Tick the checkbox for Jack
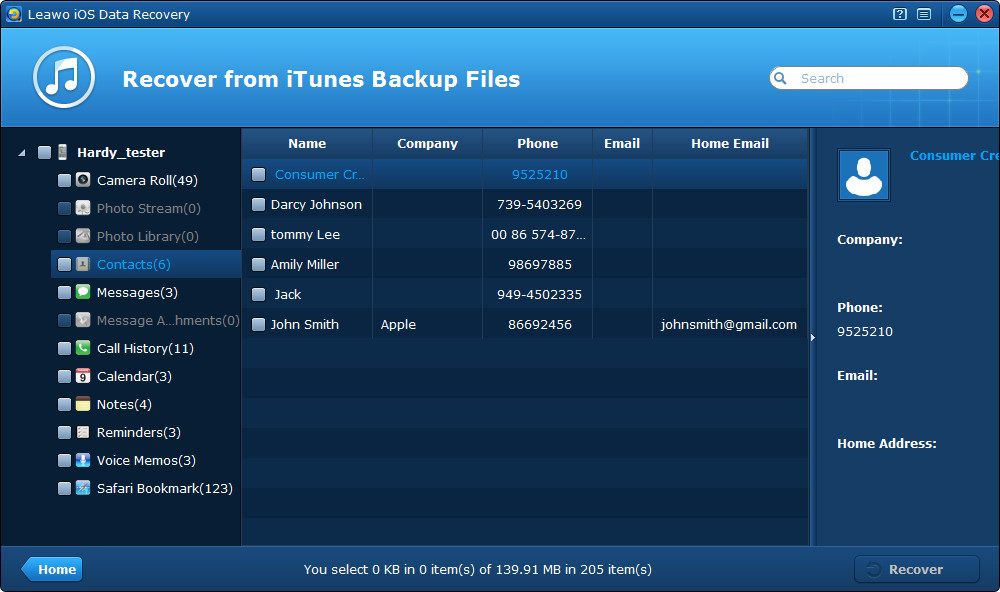This screenshot has width=1000, height=592. pyautogui.click(x=258, y=294)
